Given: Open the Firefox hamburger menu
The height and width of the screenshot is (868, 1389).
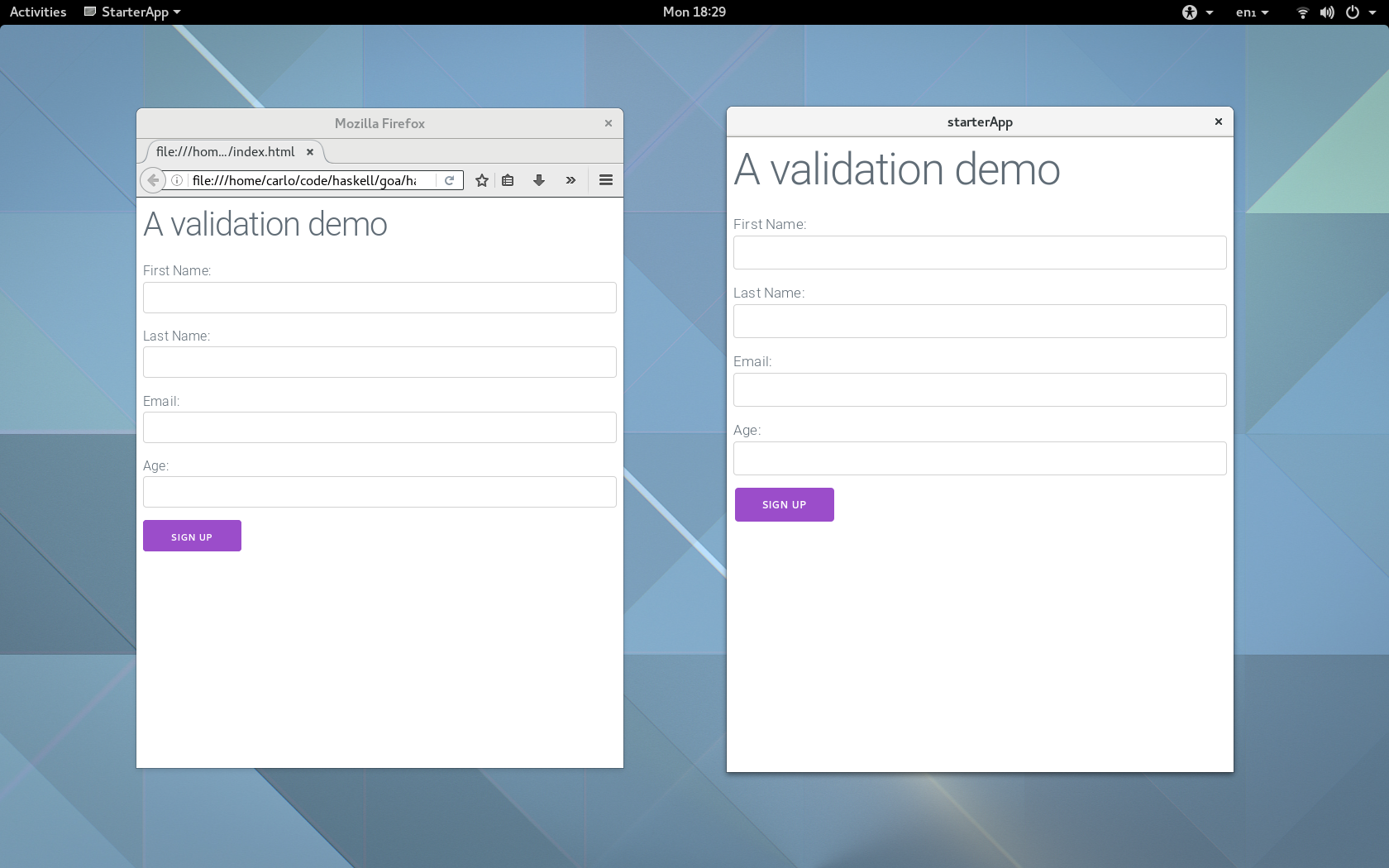Looking at the screenshot, I should (606, 180).
